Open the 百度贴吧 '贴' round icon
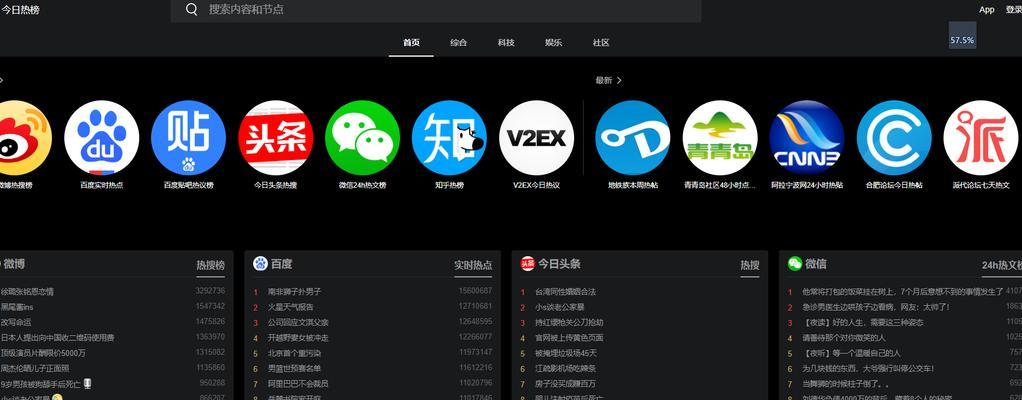 click(188, 137)
